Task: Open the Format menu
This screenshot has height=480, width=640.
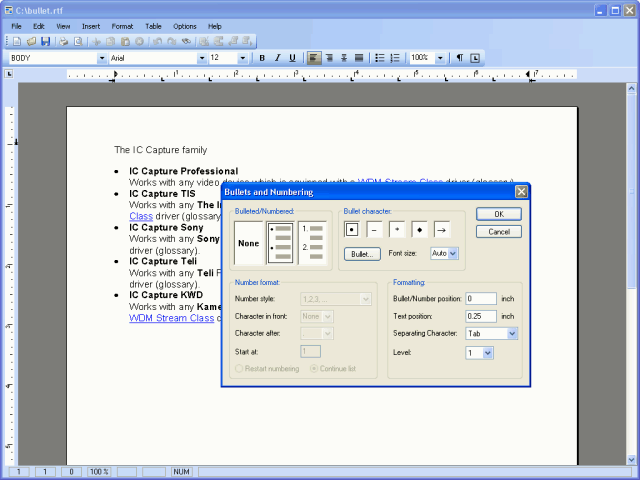Action: [x=122, y=25]
